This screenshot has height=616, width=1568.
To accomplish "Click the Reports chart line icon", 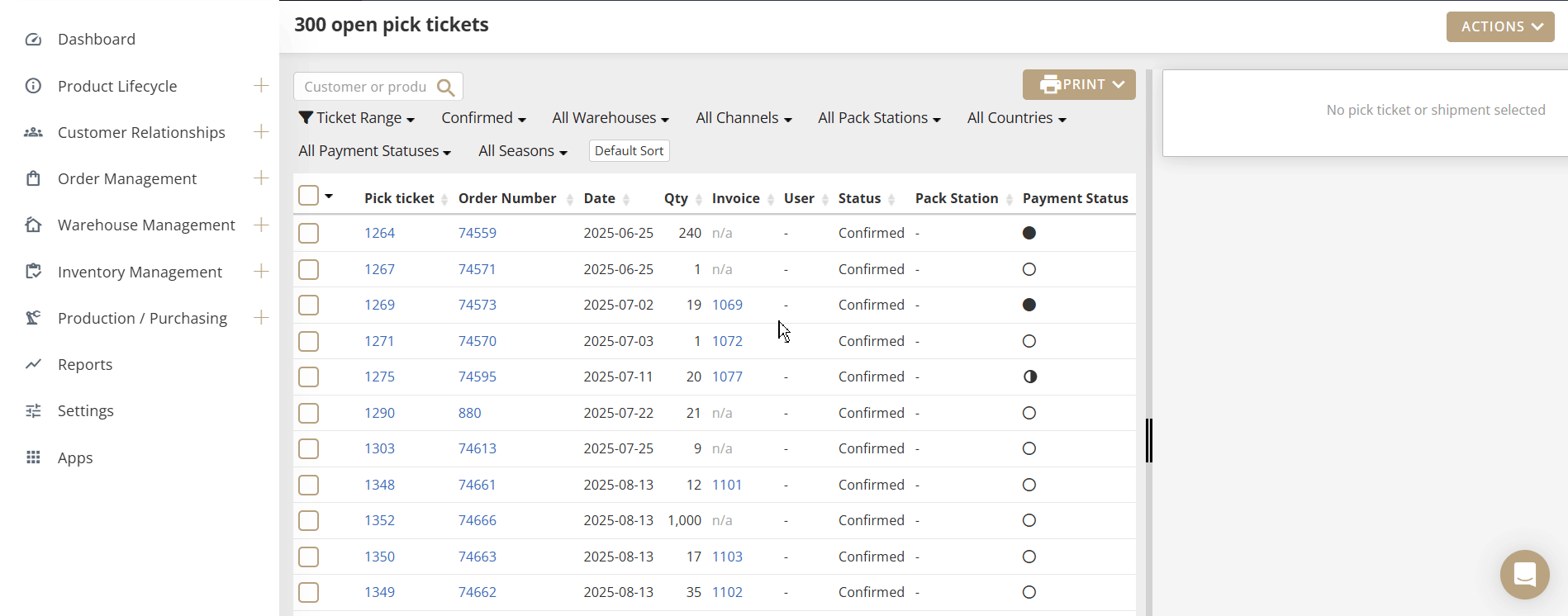I will pos(33,364).
